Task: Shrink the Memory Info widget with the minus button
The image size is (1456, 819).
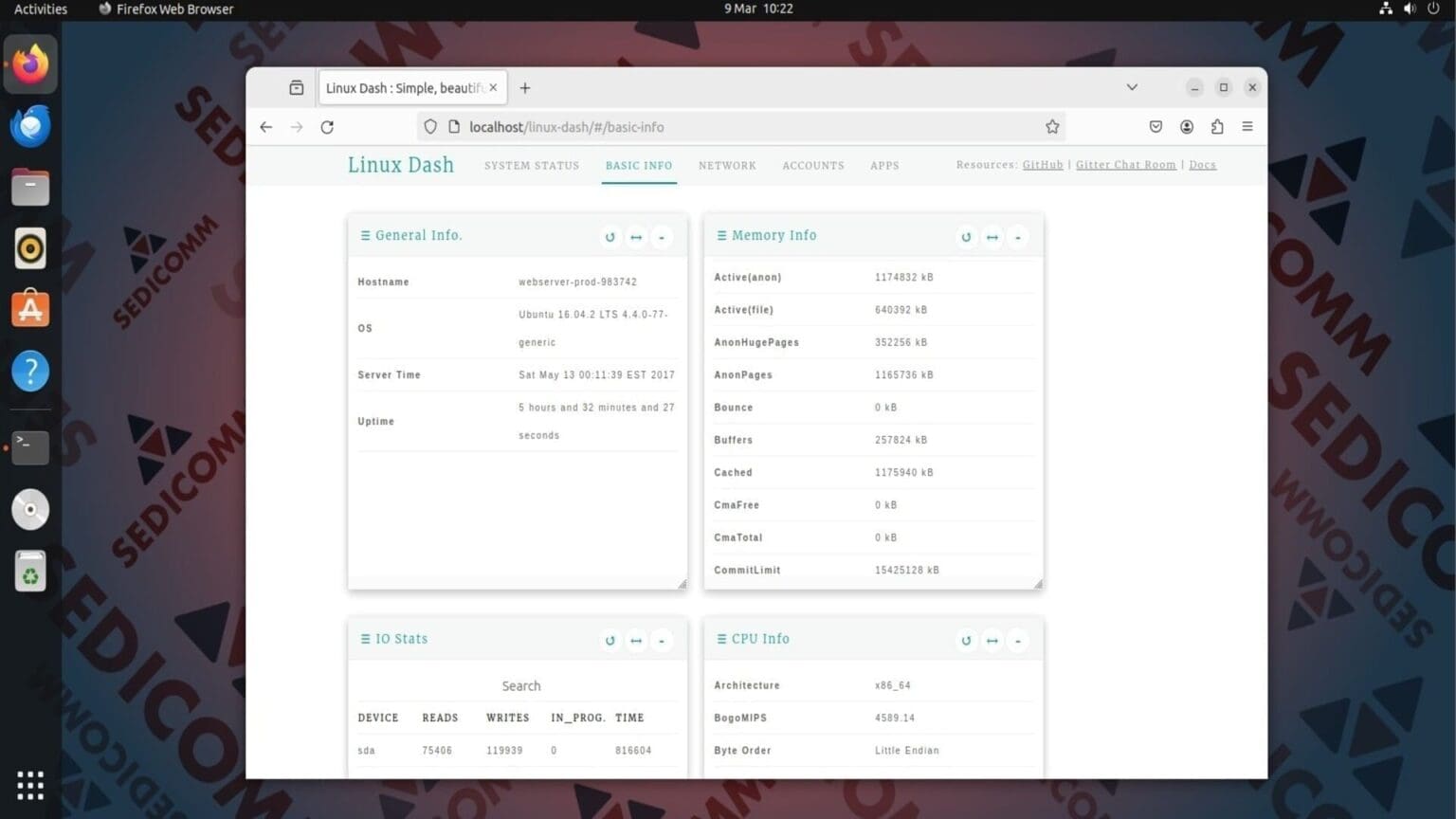Action: [x=1017, y=237]
